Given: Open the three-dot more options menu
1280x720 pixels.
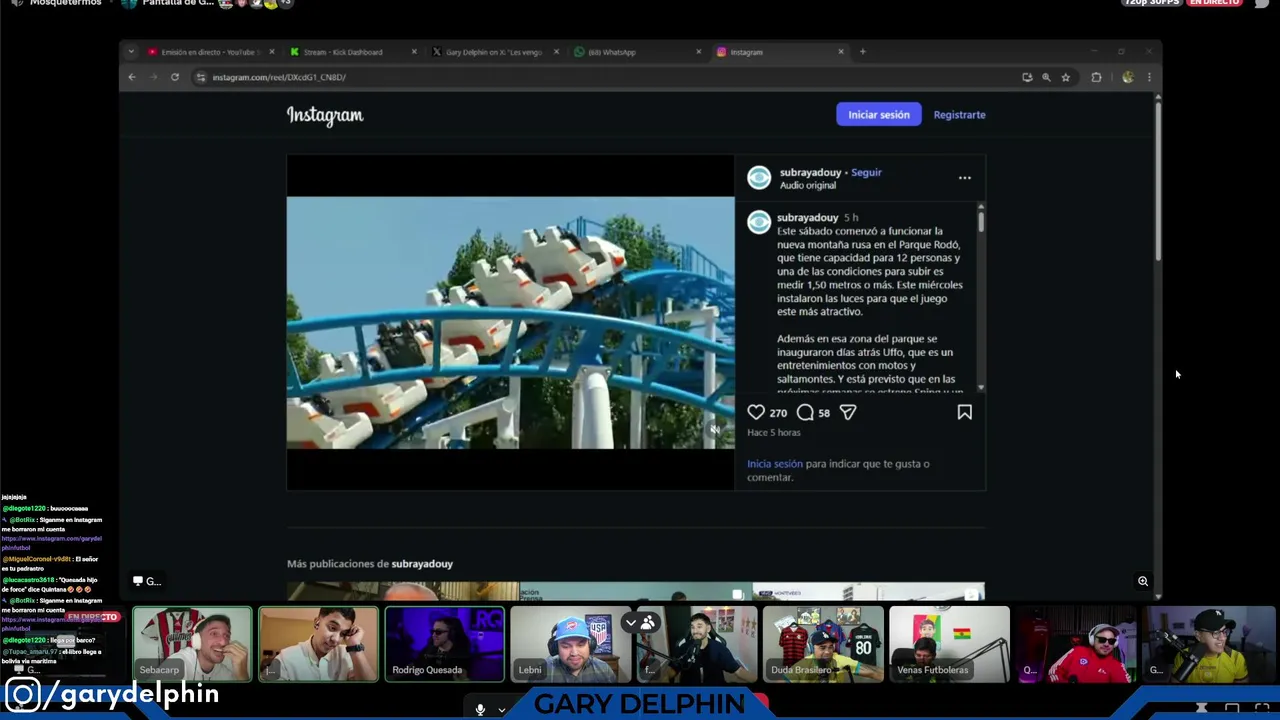Looking at the screenshot, I should 965,178.
